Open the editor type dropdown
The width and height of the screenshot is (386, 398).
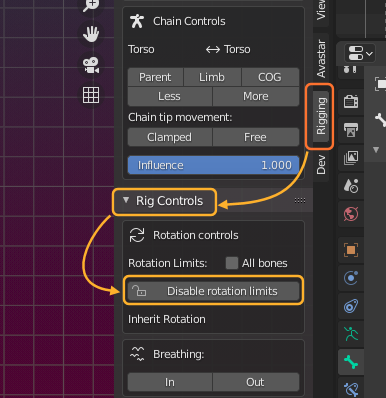click(x=360, y=53)
